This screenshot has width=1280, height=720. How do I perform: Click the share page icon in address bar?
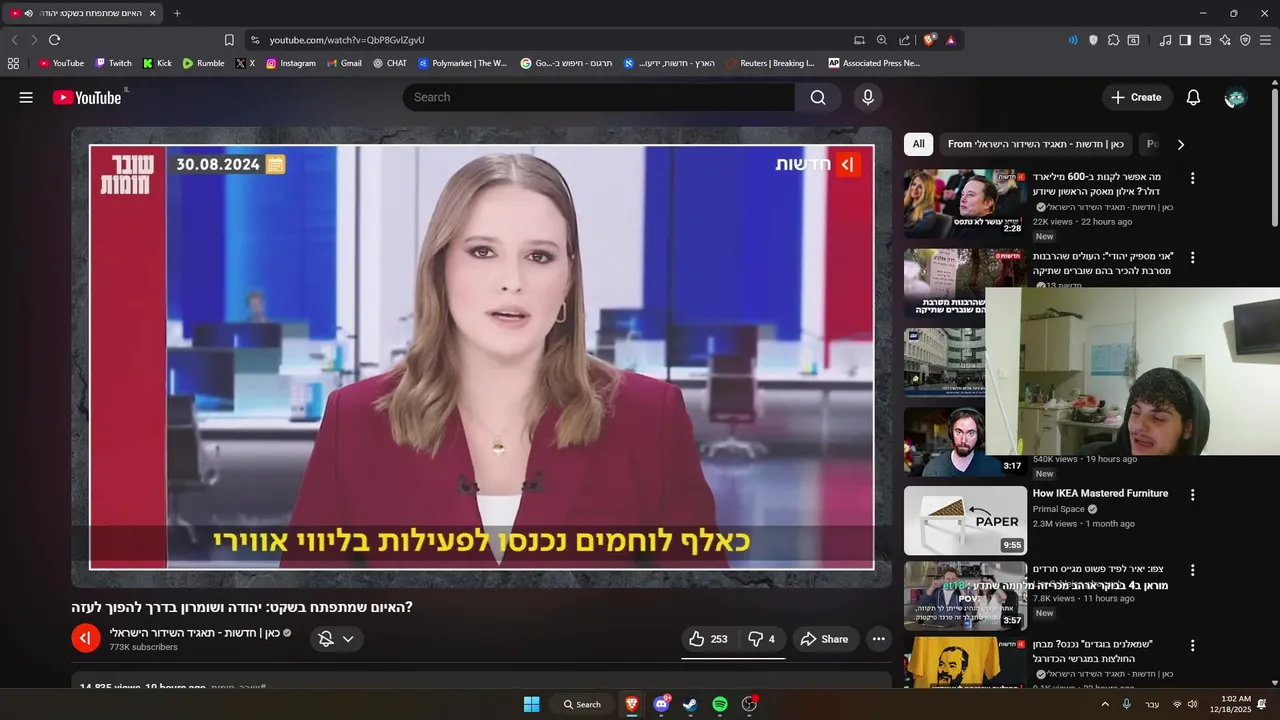click(904, 40)
